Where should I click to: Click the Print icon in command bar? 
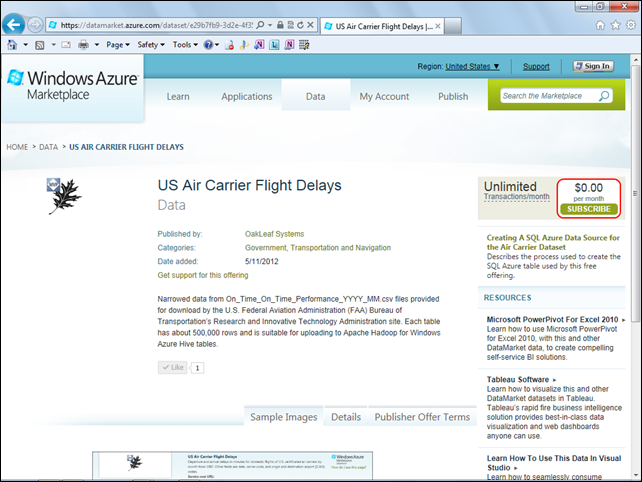tap(84, 45)
